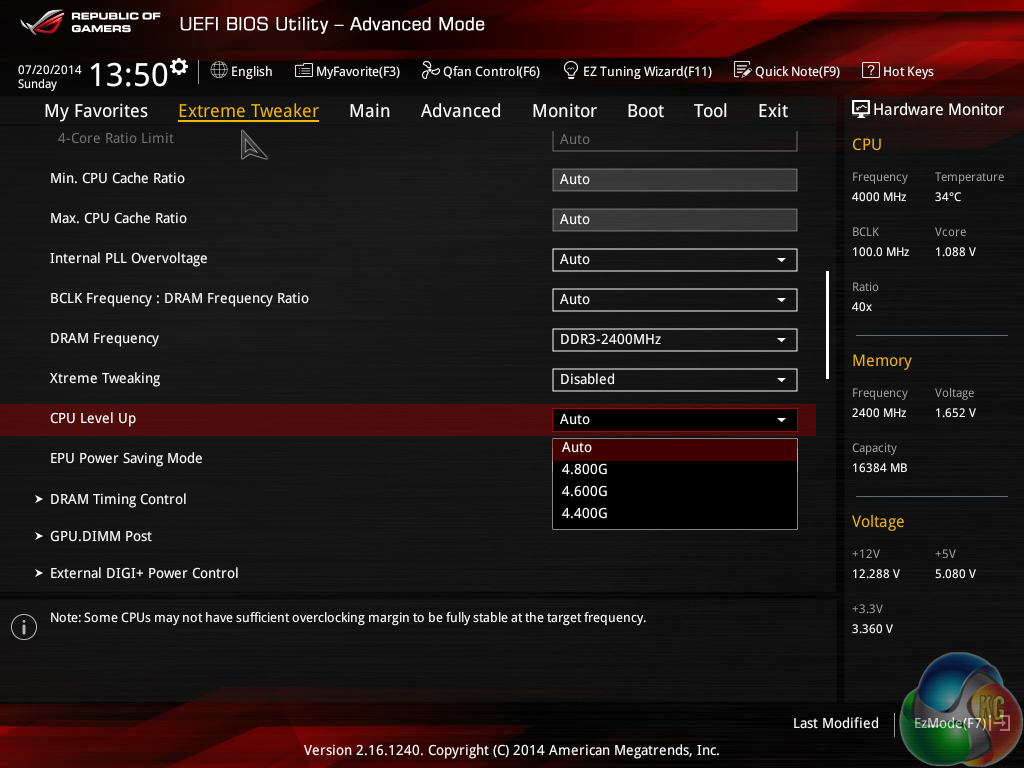Screen dimensions: 1024x768
Task: Go to the Exit tab
Action: point(773,111)
